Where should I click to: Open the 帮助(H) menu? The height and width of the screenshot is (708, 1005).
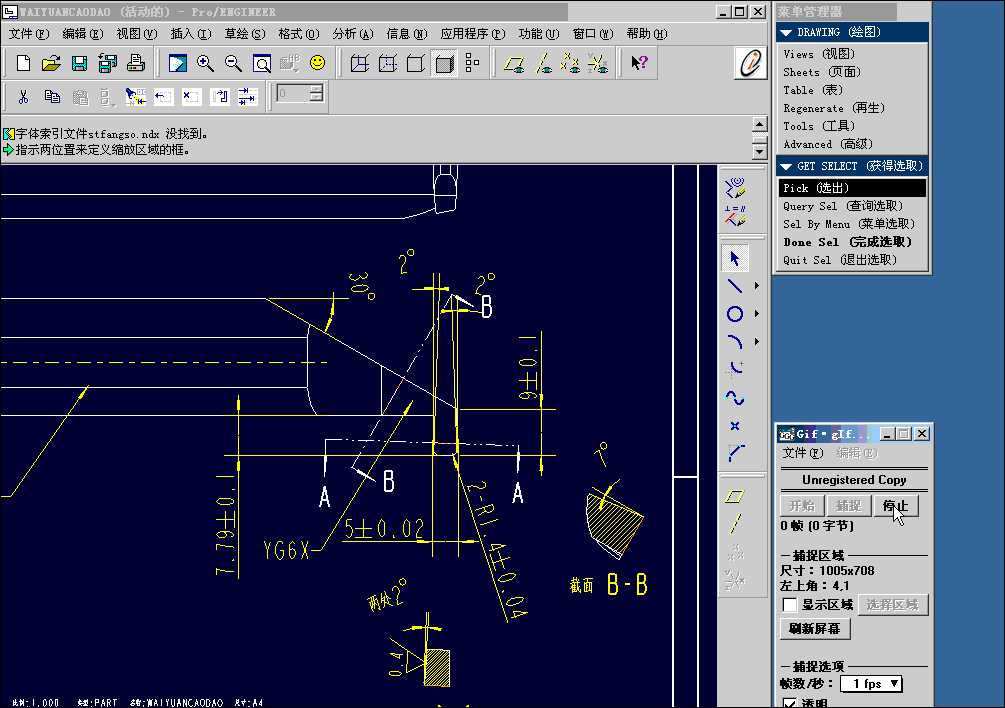(647, 34)
